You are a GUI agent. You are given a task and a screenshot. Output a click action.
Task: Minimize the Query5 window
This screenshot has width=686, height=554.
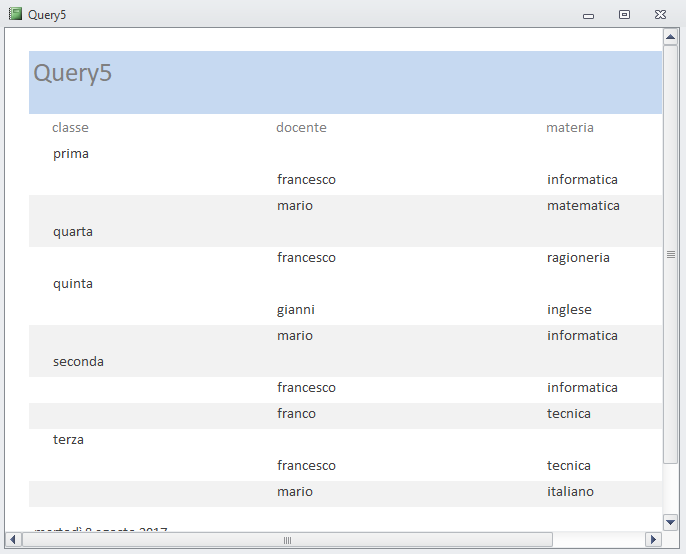(x=588, y=15)
